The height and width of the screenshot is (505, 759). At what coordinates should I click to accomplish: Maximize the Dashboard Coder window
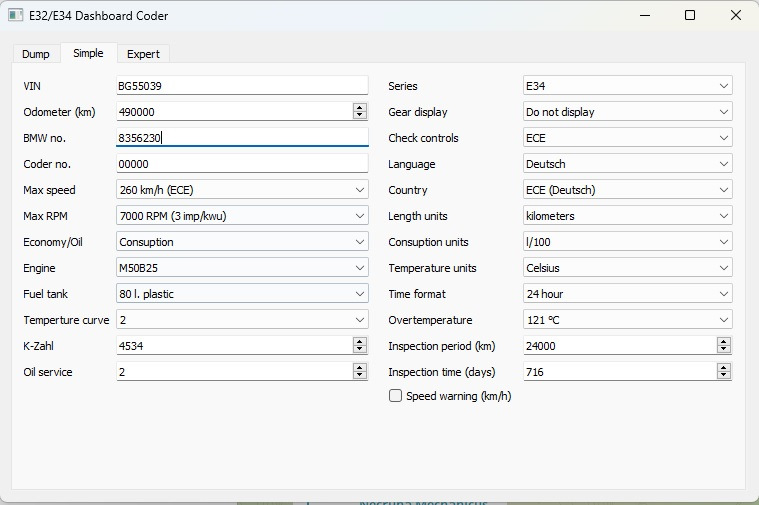pos(690,15)
